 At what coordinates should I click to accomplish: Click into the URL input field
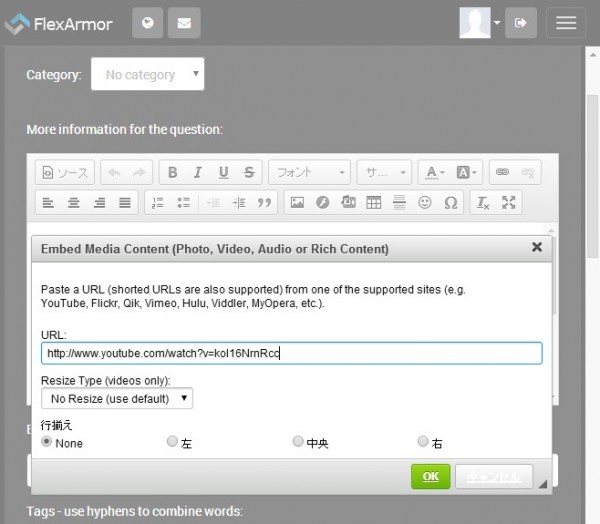[291, 353]
